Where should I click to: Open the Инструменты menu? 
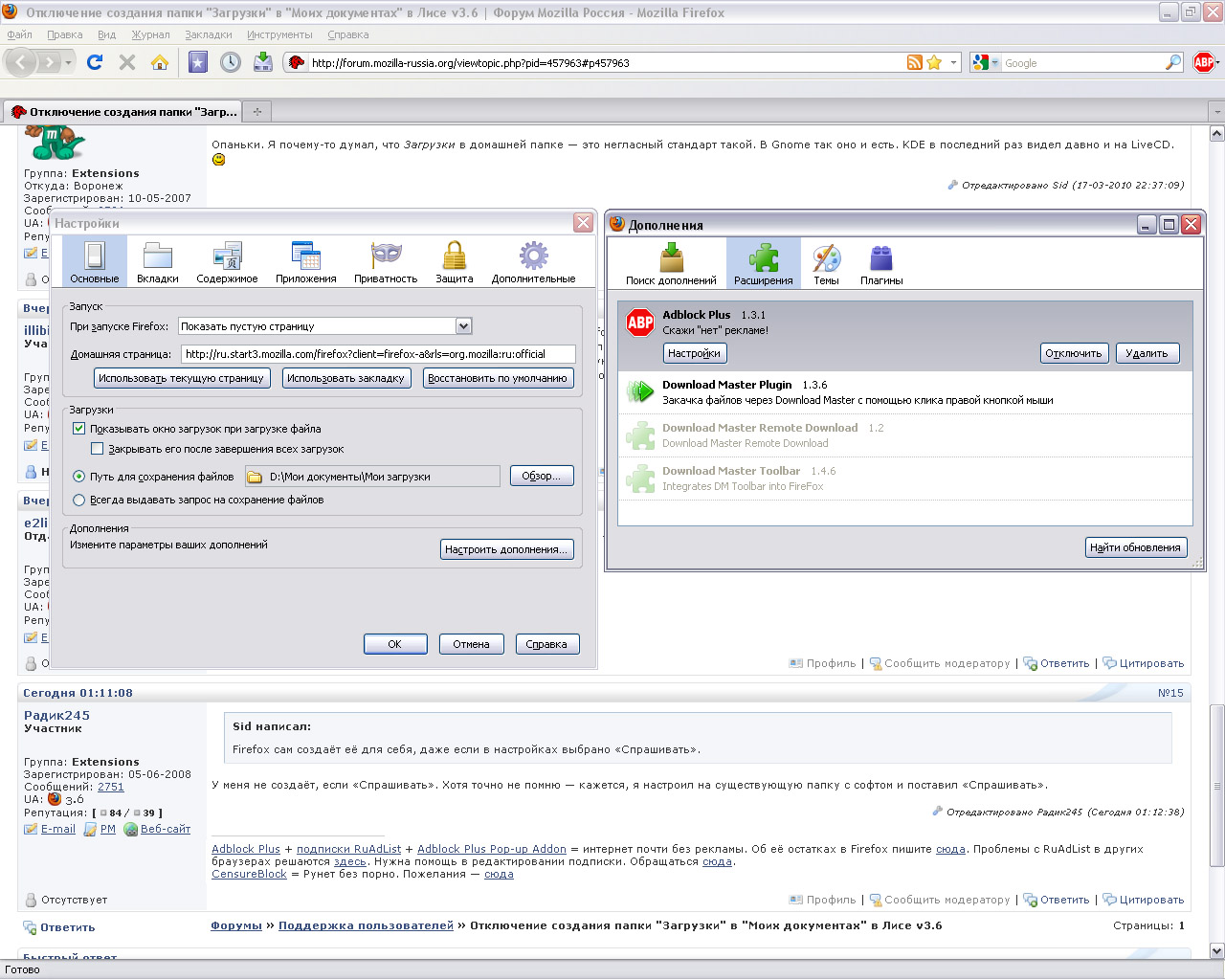(279, 34)
